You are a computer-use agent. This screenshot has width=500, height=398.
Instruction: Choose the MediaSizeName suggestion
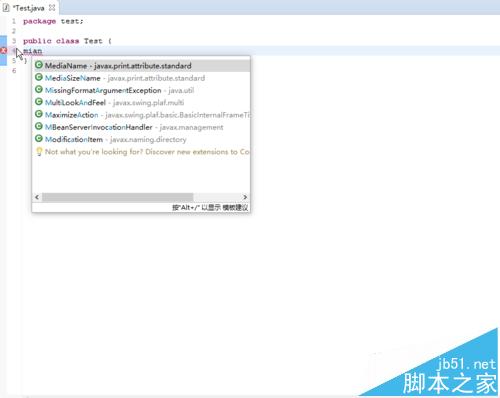point(141,78)
